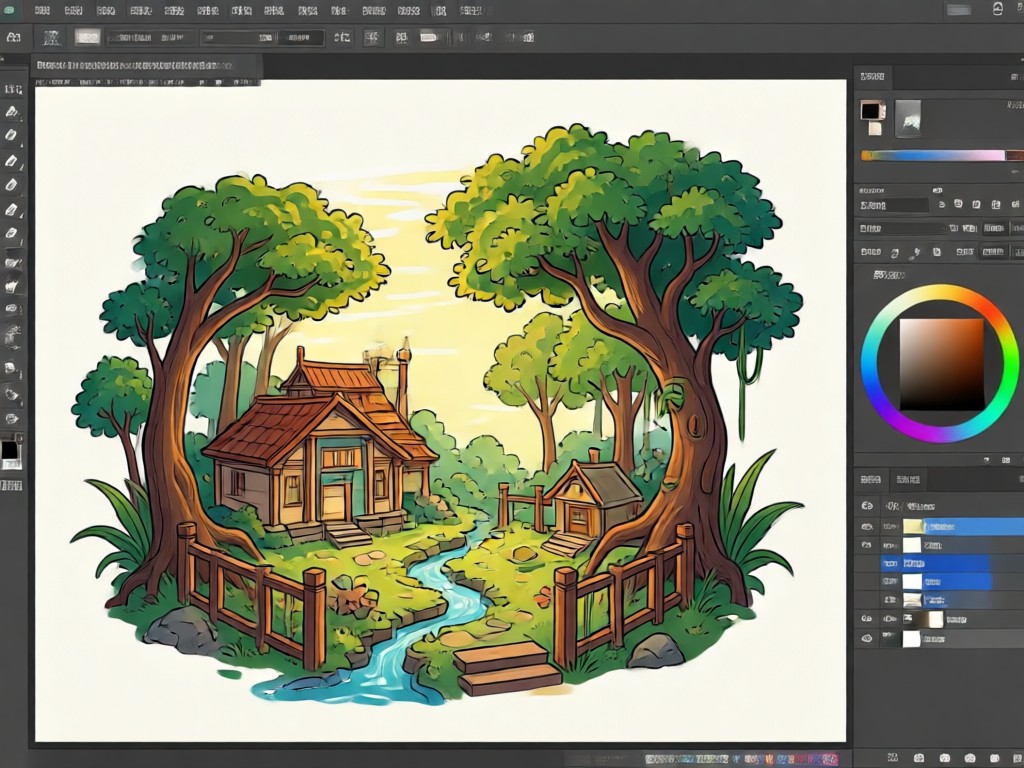
Task: Pick a hue on the color wheel ring
Action: pyautogui.click(x=940, y=292)
